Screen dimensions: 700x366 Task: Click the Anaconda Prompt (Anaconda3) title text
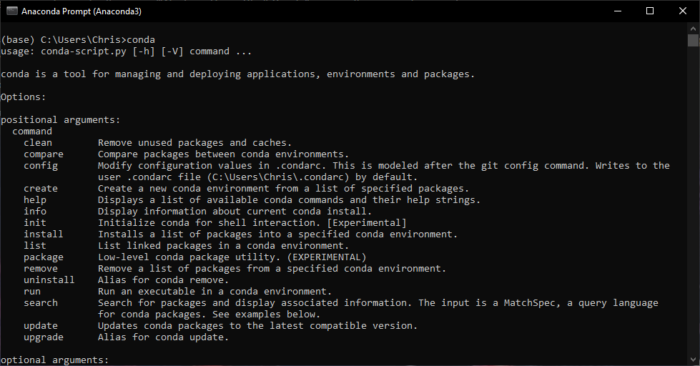(x=81, y=11)
